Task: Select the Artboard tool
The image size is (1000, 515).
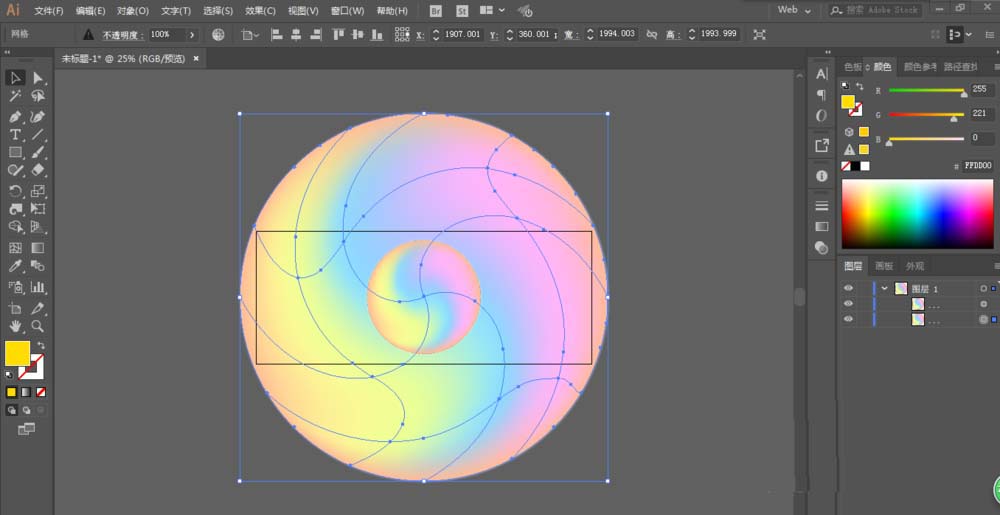Action: [15, 308]
